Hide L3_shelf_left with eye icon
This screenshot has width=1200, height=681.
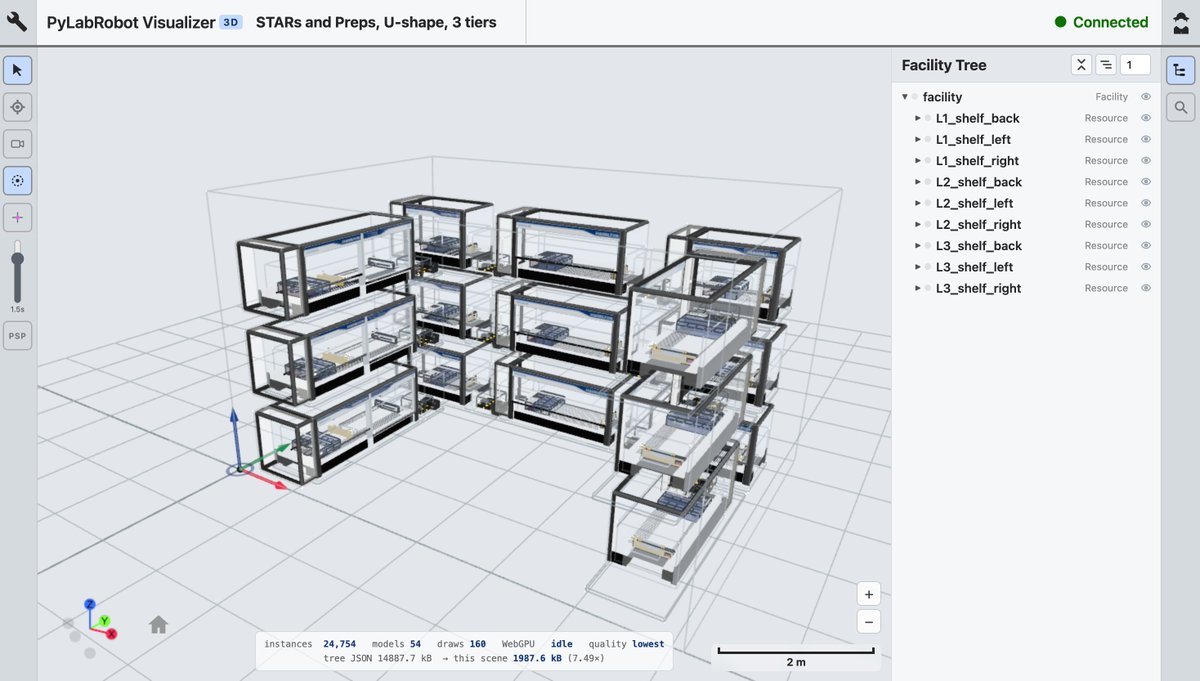coord(1146,267)
